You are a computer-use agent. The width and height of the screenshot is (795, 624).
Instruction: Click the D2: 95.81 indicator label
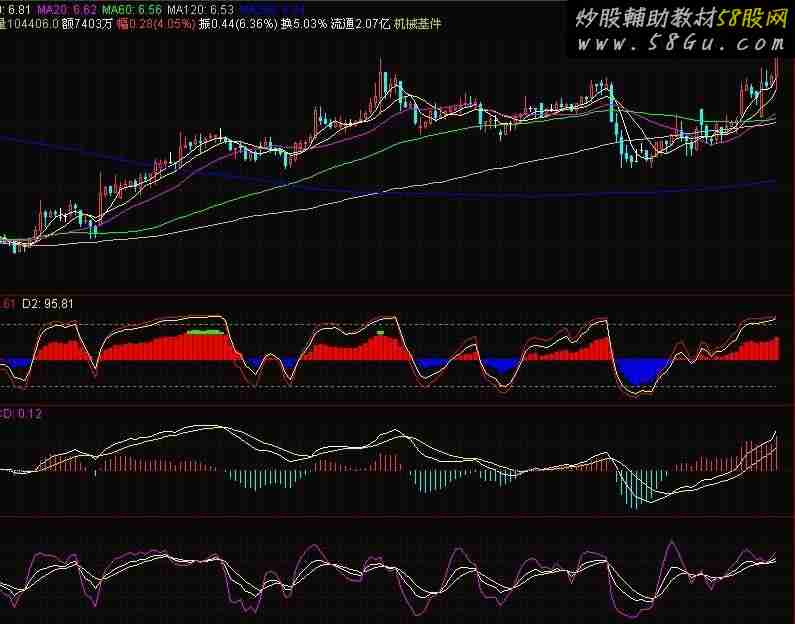point(46,303)
